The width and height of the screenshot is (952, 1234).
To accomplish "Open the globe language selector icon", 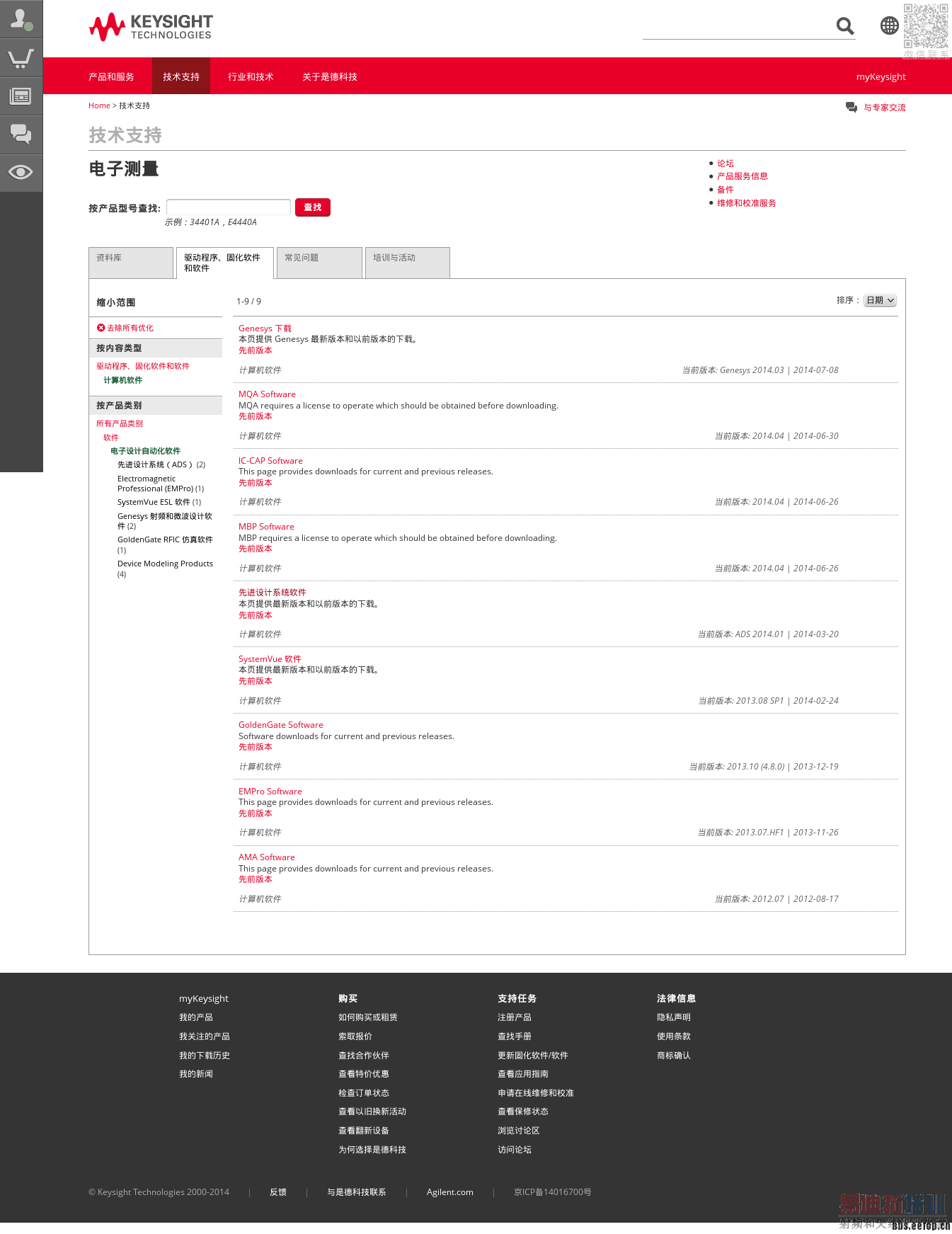I will [x=890, y=25].
